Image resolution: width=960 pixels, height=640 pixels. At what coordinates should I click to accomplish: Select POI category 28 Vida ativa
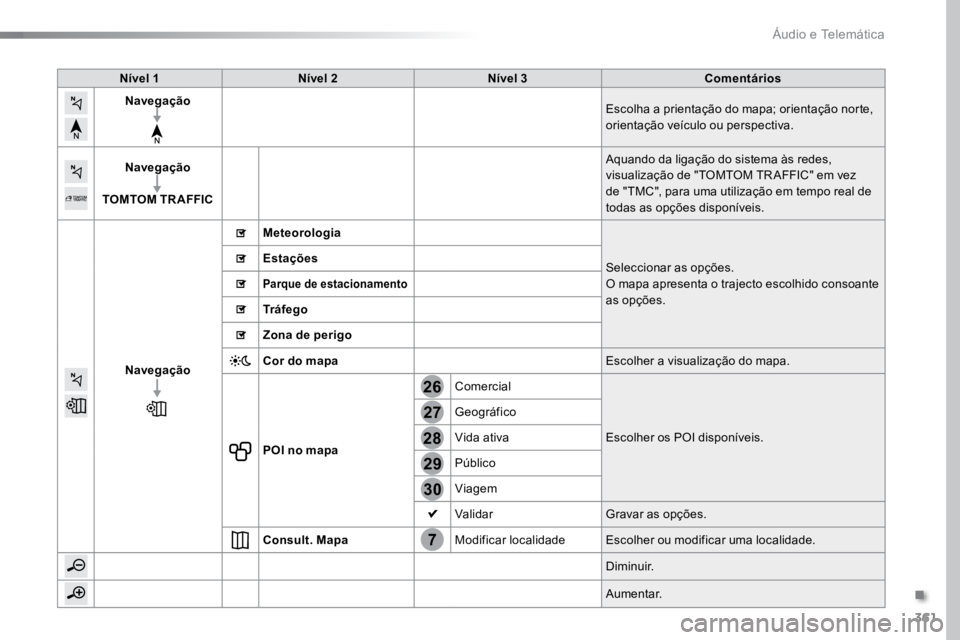click(432, 438)
